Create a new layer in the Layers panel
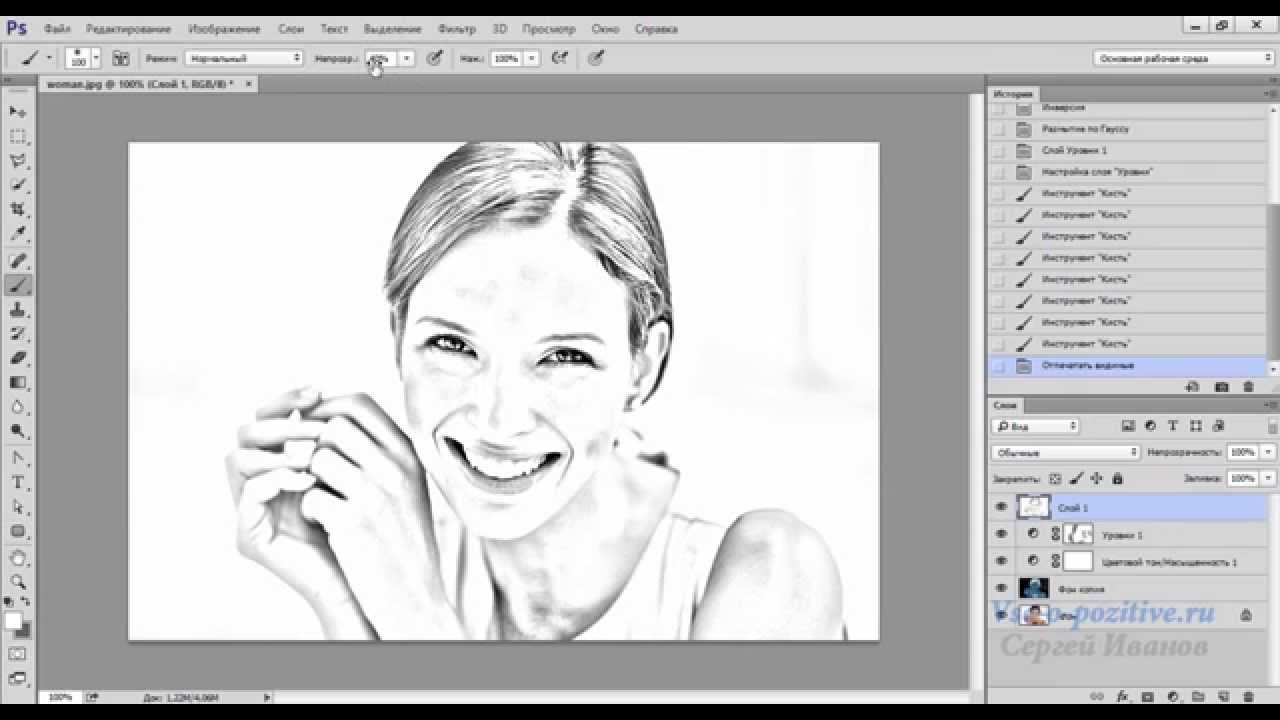The height and width of the screenshot is (720, 1280). [1223, 696]
